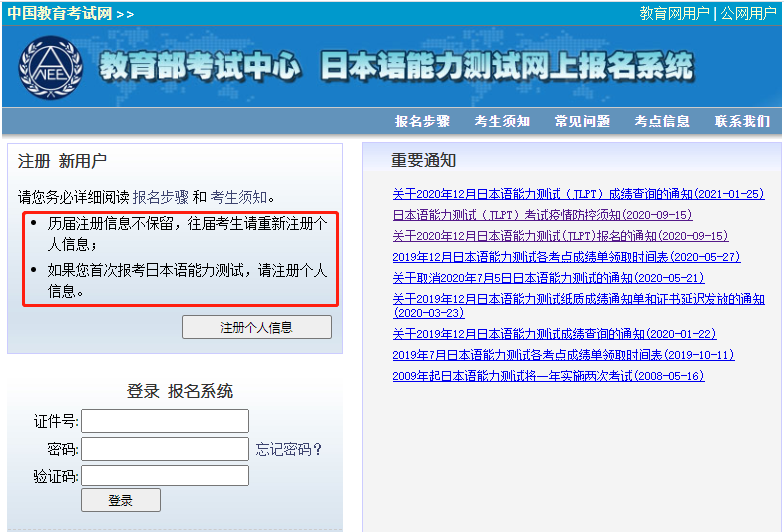Viewport: 784px width, 532px height.
Task: Select the 考生须知 navigation menu item
Action: point(502,121)
